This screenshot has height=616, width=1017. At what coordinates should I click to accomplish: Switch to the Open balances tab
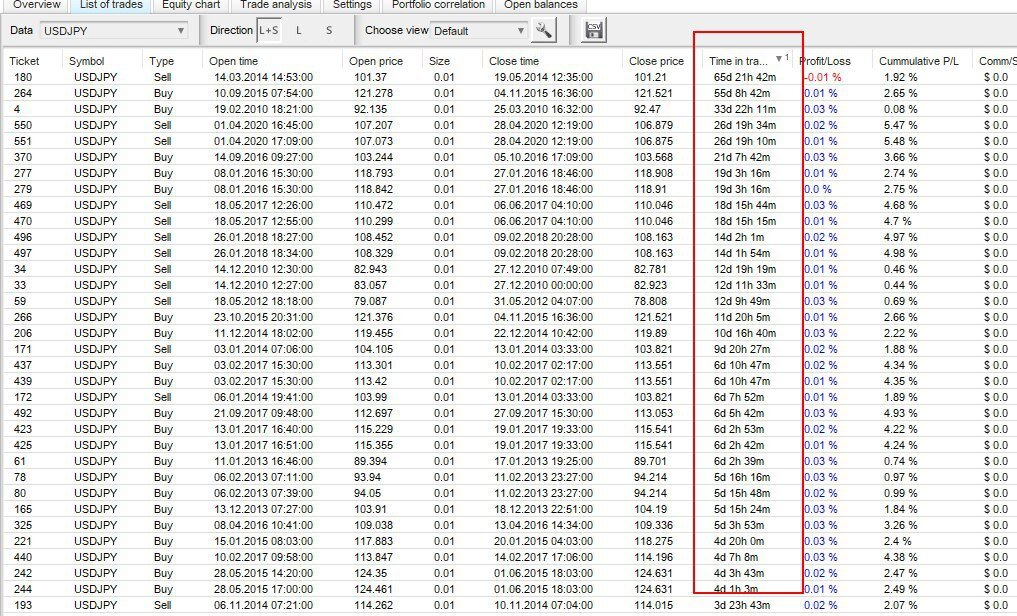pos(541,5)
